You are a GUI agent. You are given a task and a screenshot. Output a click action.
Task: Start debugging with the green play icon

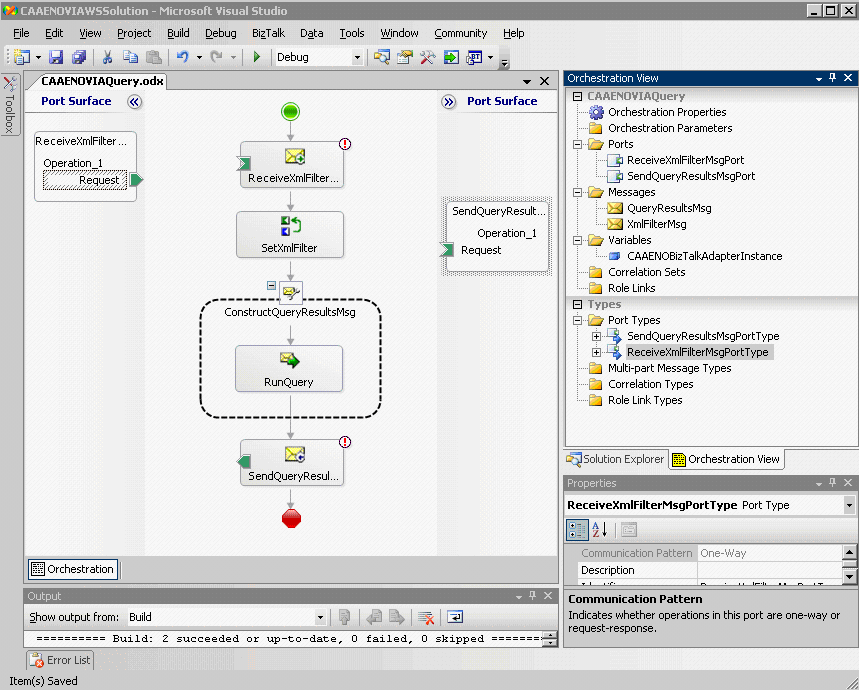coord(256,57)
